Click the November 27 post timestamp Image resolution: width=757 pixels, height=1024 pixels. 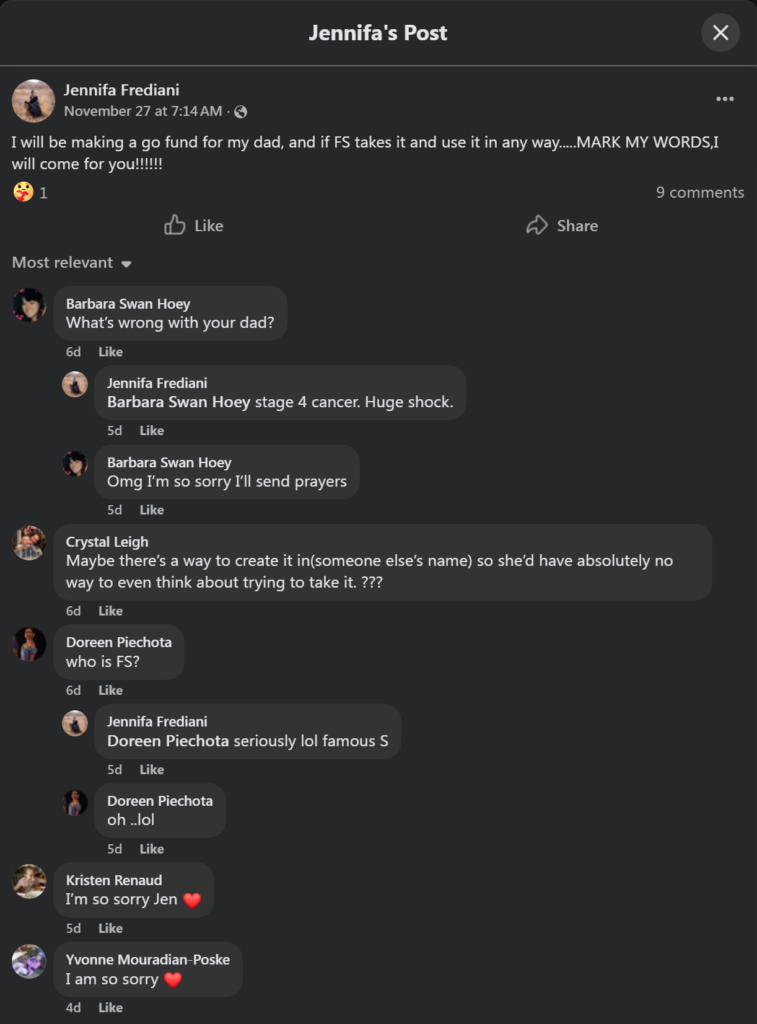[x=143, y=111]
